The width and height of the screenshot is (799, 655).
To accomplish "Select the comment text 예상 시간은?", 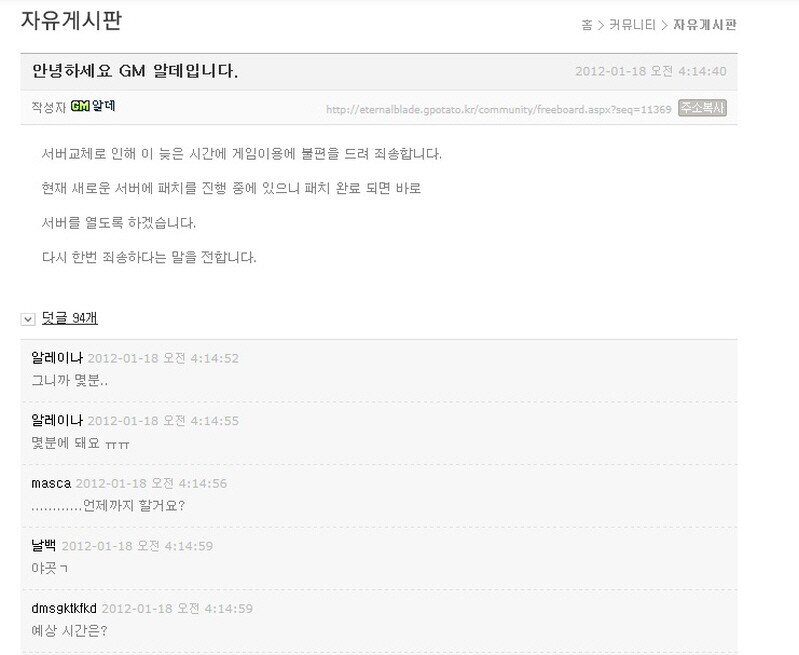I will click(69, 630).
